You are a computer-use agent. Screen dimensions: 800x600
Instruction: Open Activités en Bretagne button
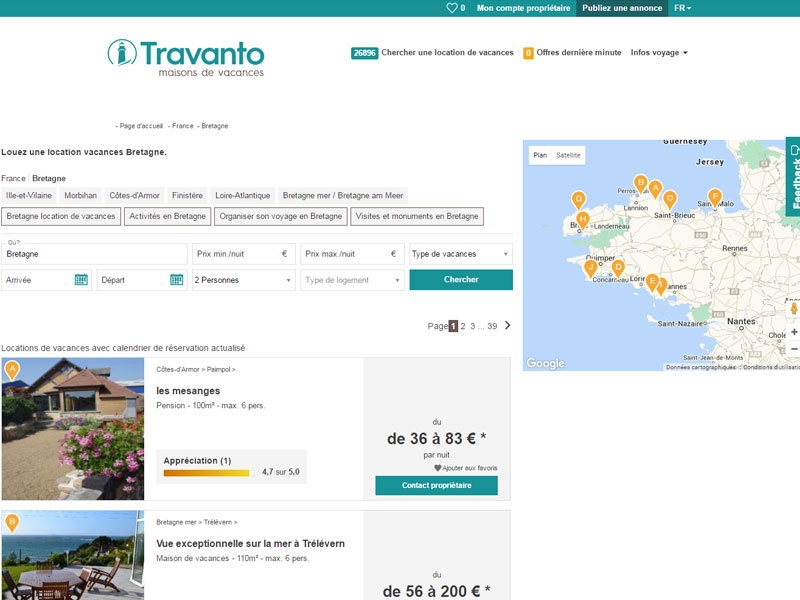[167, 216]
